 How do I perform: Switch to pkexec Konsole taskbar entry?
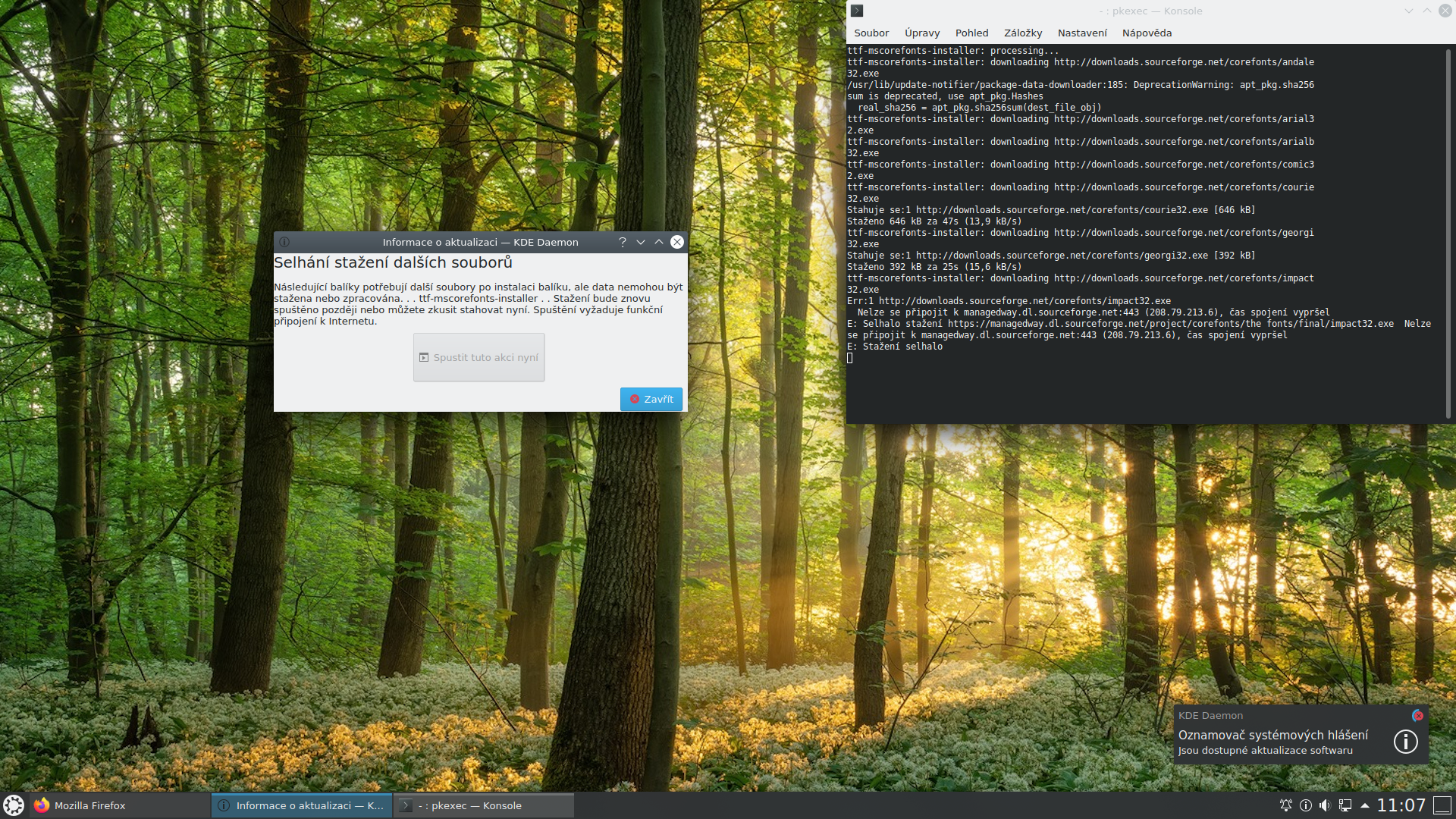(x=484, y=805)
